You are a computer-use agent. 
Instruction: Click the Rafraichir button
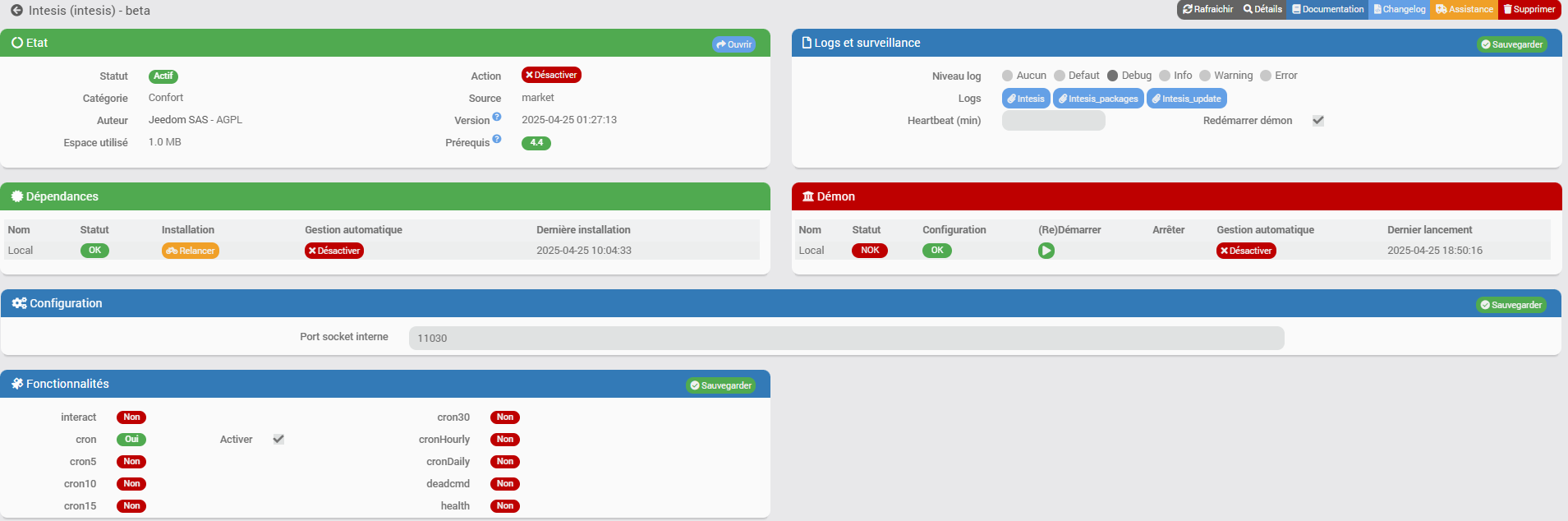pos(1207,9)
